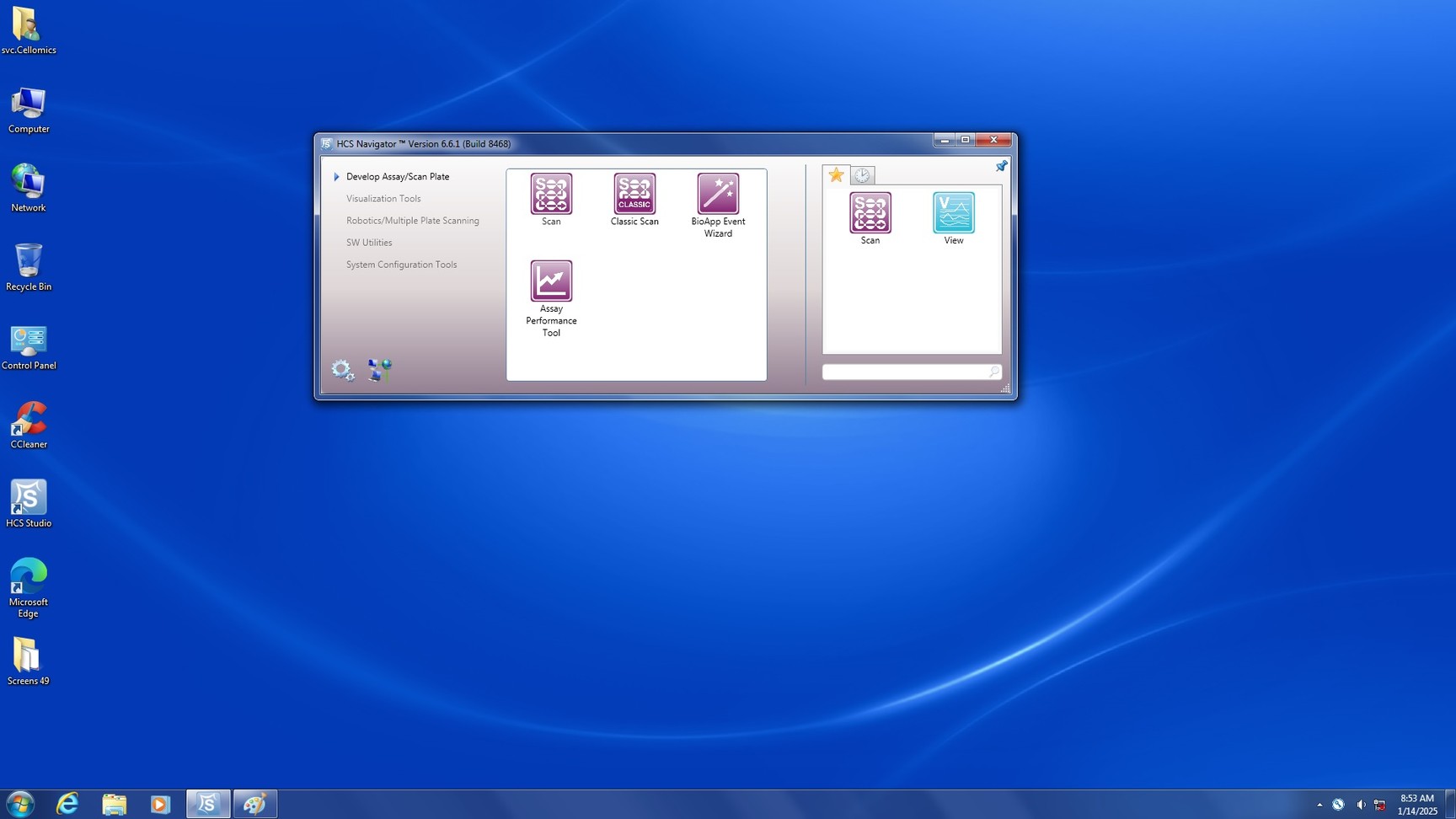Click the Navigator search input field
1456x819 pixels.
point(903,372)
